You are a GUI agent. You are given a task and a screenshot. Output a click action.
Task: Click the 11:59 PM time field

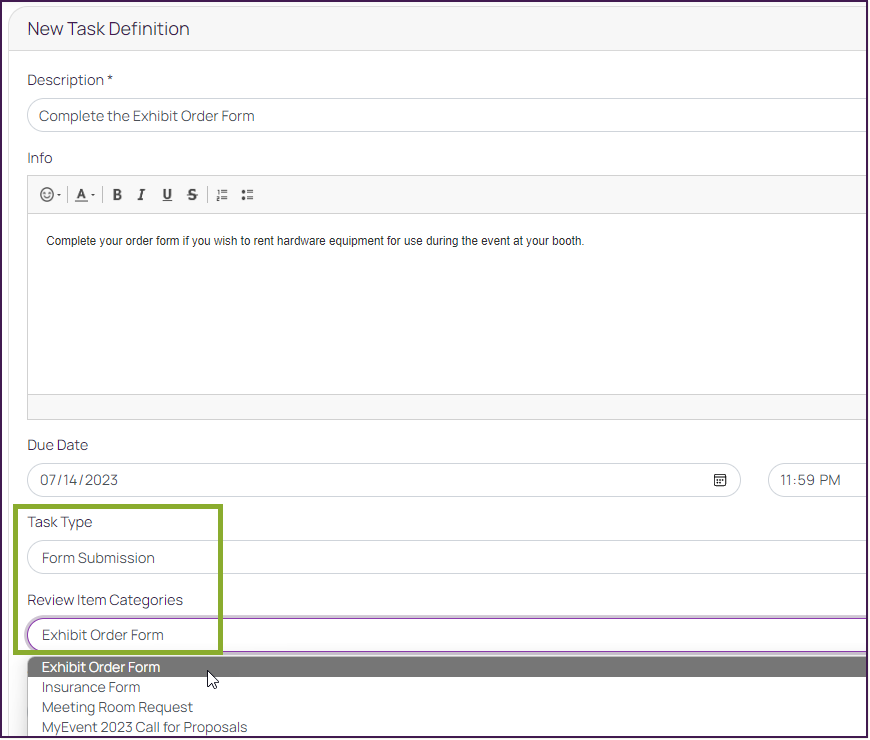point(817,480)
